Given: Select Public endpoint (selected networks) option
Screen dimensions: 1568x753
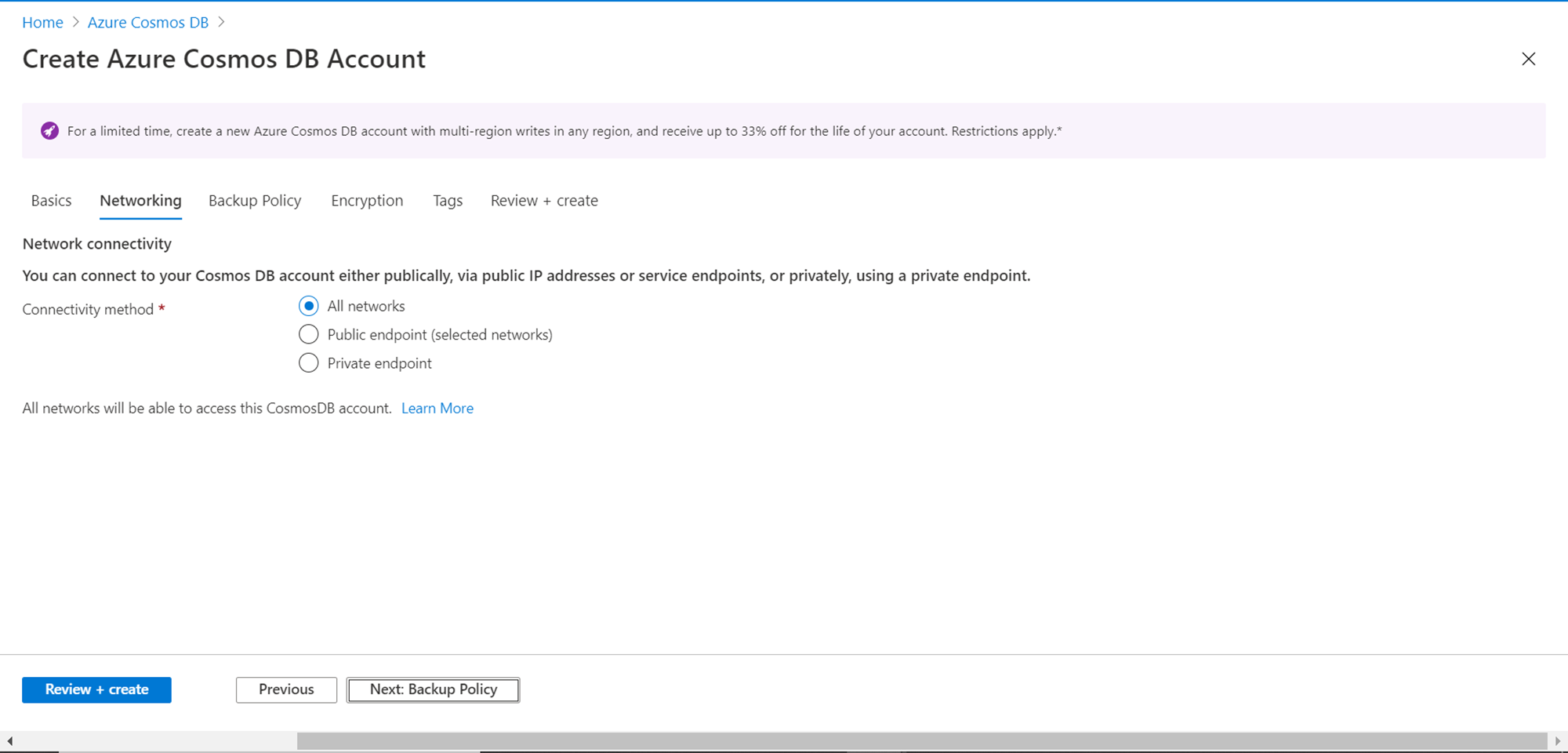Looking at the screenshot, I should coord(309,335).
